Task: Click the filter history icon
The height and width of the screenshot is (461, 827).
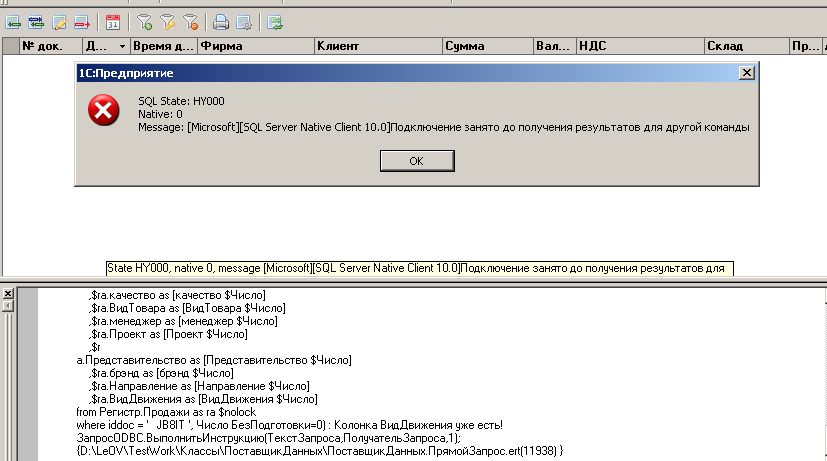Action: (167, 21)
